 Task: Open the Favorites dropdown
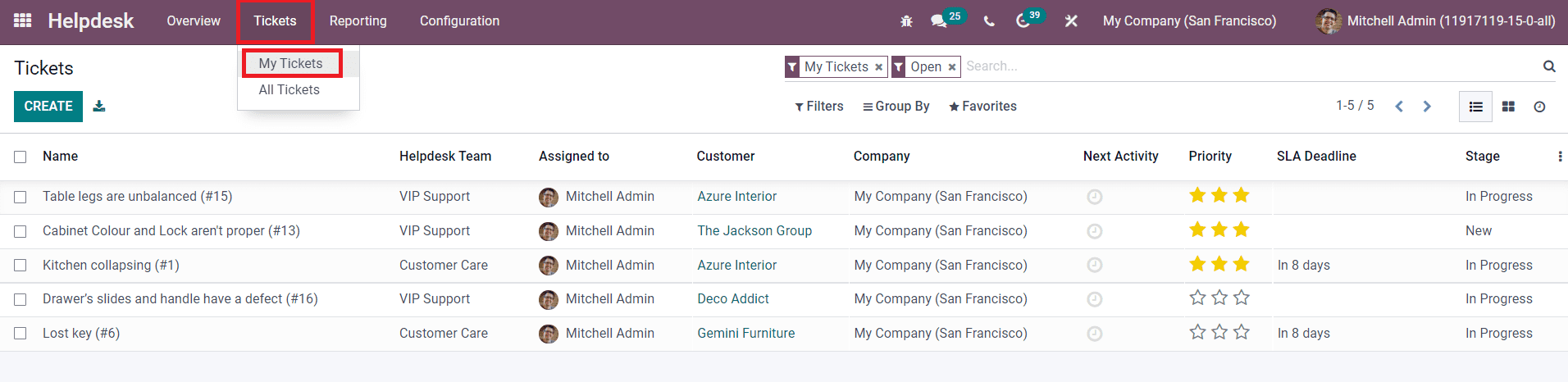point(982,107)
